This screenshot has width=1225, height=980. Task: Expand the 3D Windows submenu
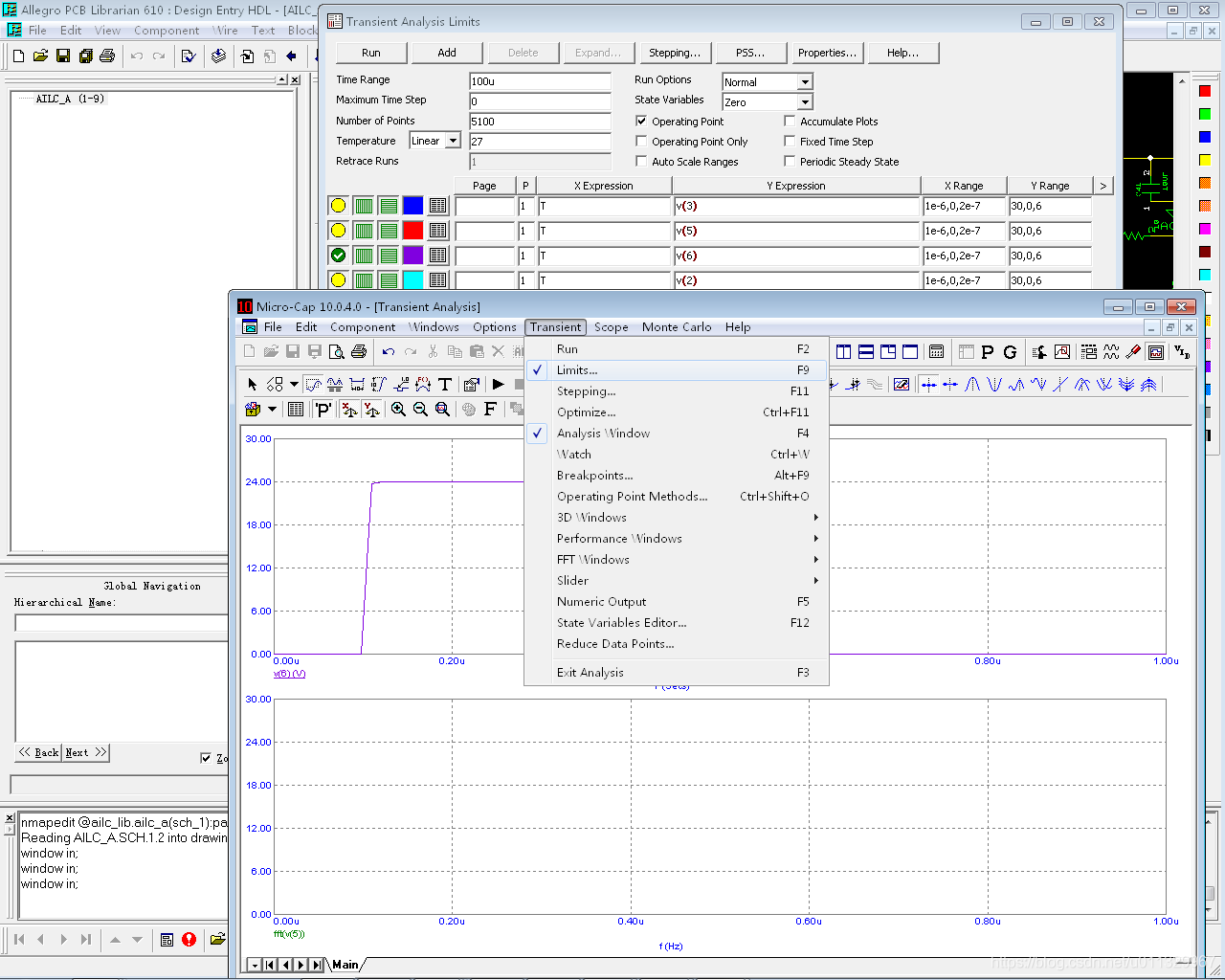[676, 518]
